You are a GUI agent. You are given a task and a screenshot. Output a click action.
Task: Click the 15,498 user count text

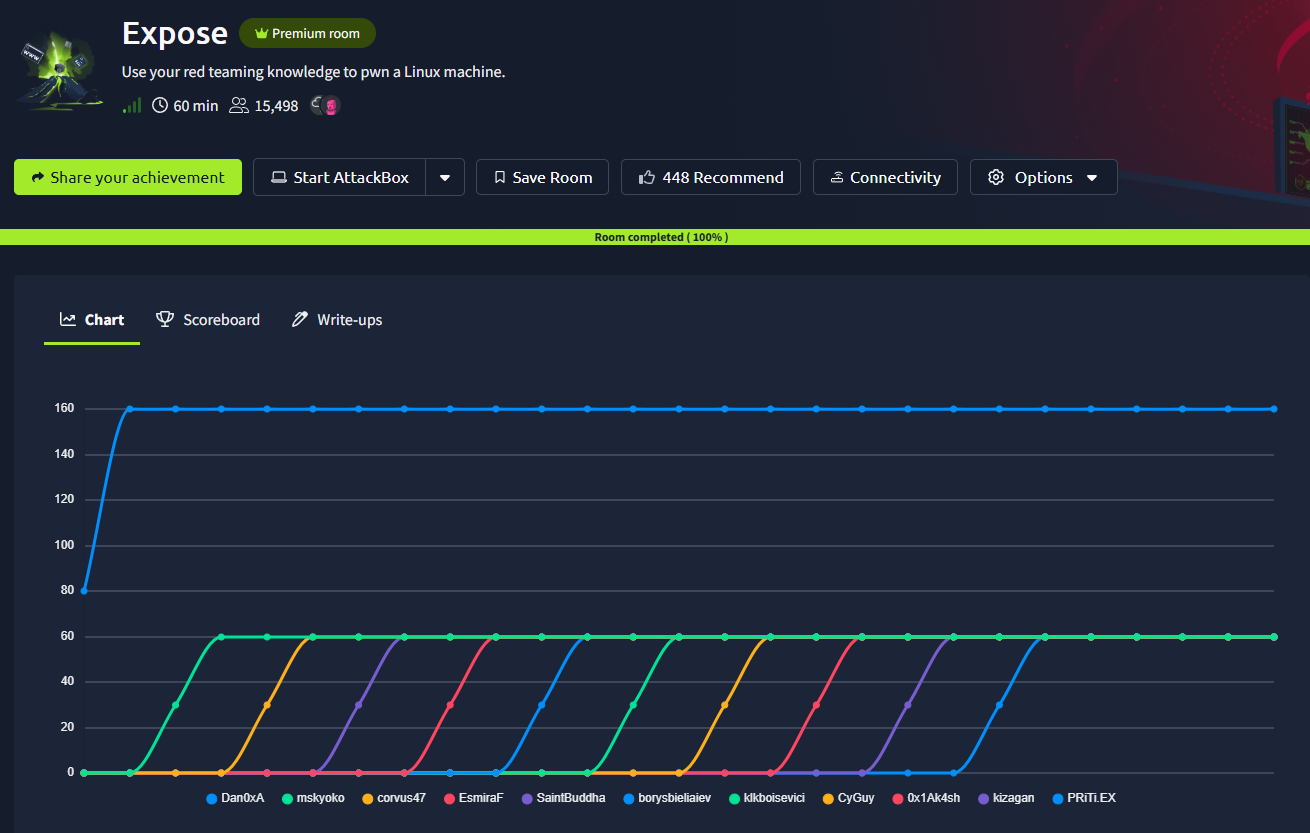tap(276, 105)
